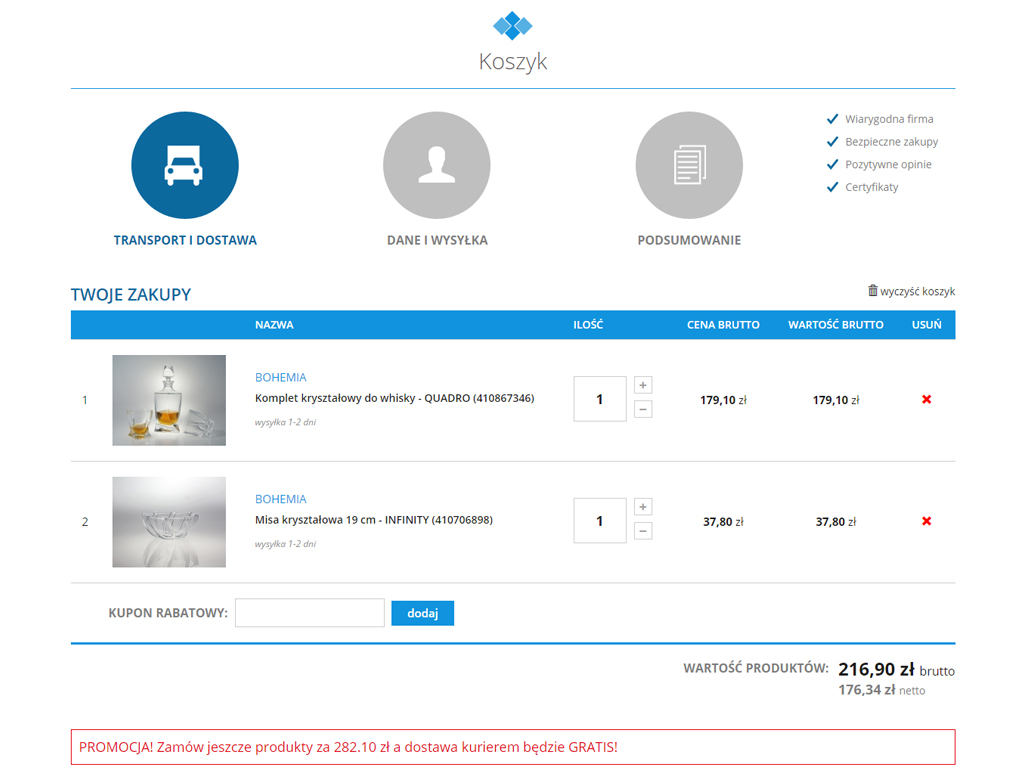1024x773 pixels.
Task: Click the whisky decanter product thumbnail
Action: tap(169, 400)
